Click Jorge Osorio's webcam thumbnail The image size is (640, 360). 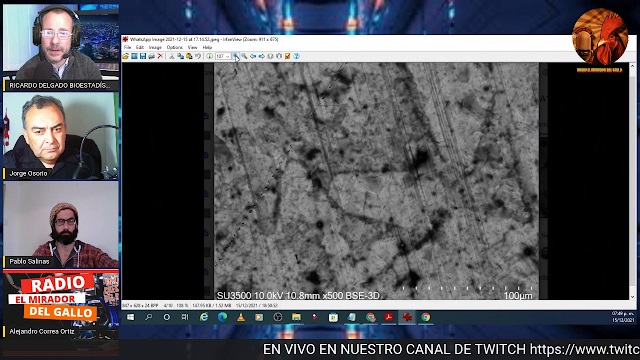click(61, 136)
